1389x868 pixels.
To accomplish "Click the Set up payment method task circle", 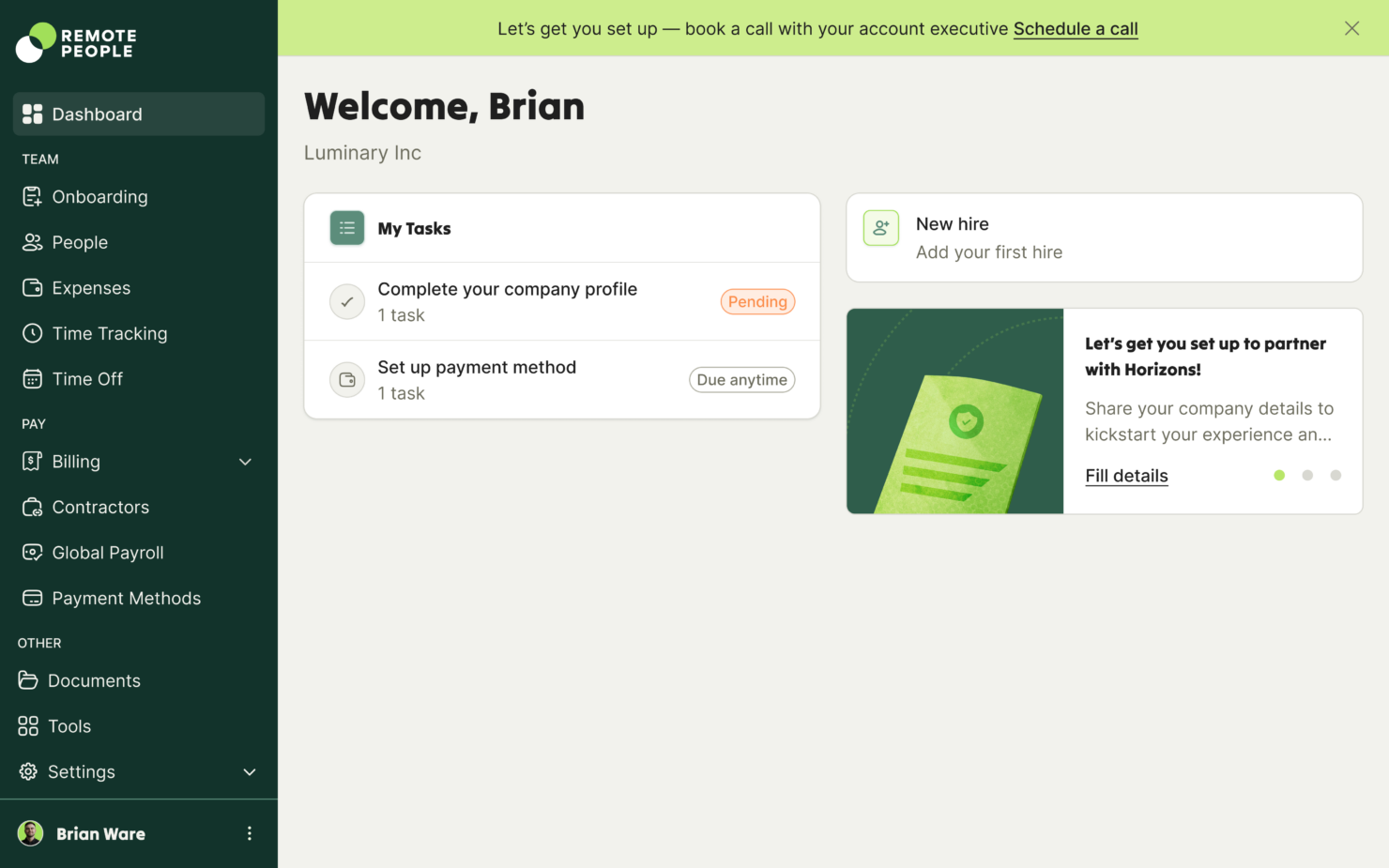I will 347,379.
